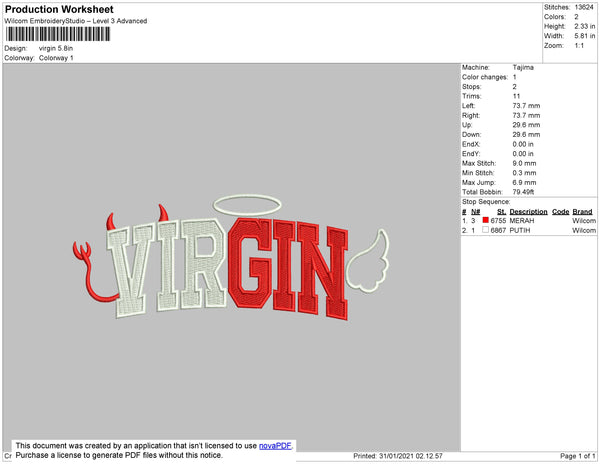
Task: Select the design name 'virgin 5.8in'
Action: pos(56,48)
